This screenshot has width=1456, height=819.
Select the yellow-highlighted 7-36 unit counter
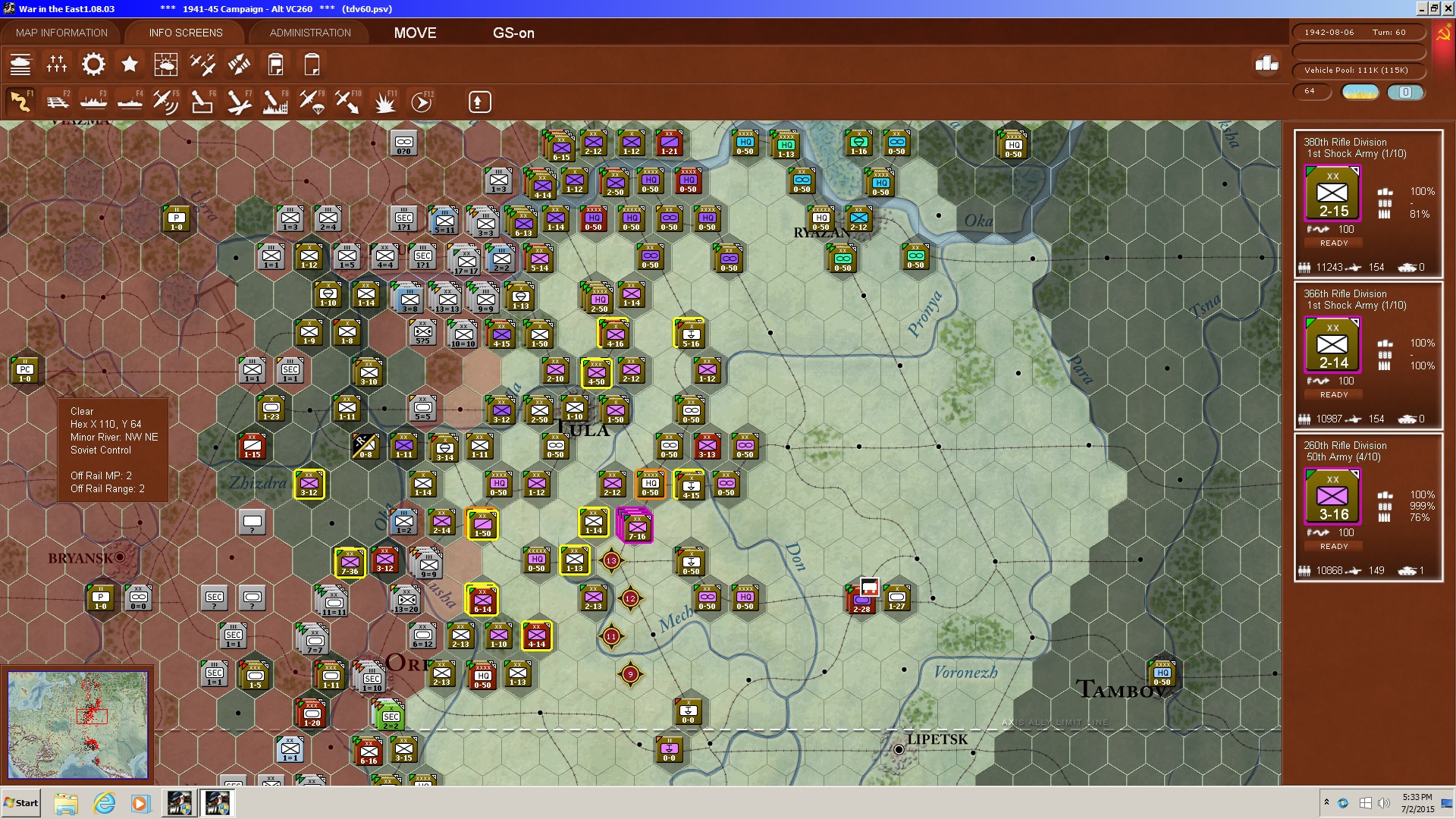coord(350,562)
